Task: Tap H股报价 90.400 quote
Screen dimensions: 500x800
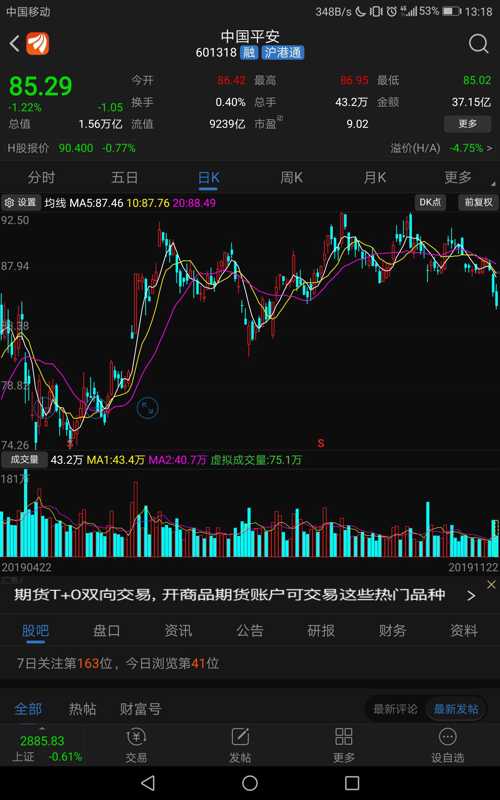Action: tap(71, 148)
